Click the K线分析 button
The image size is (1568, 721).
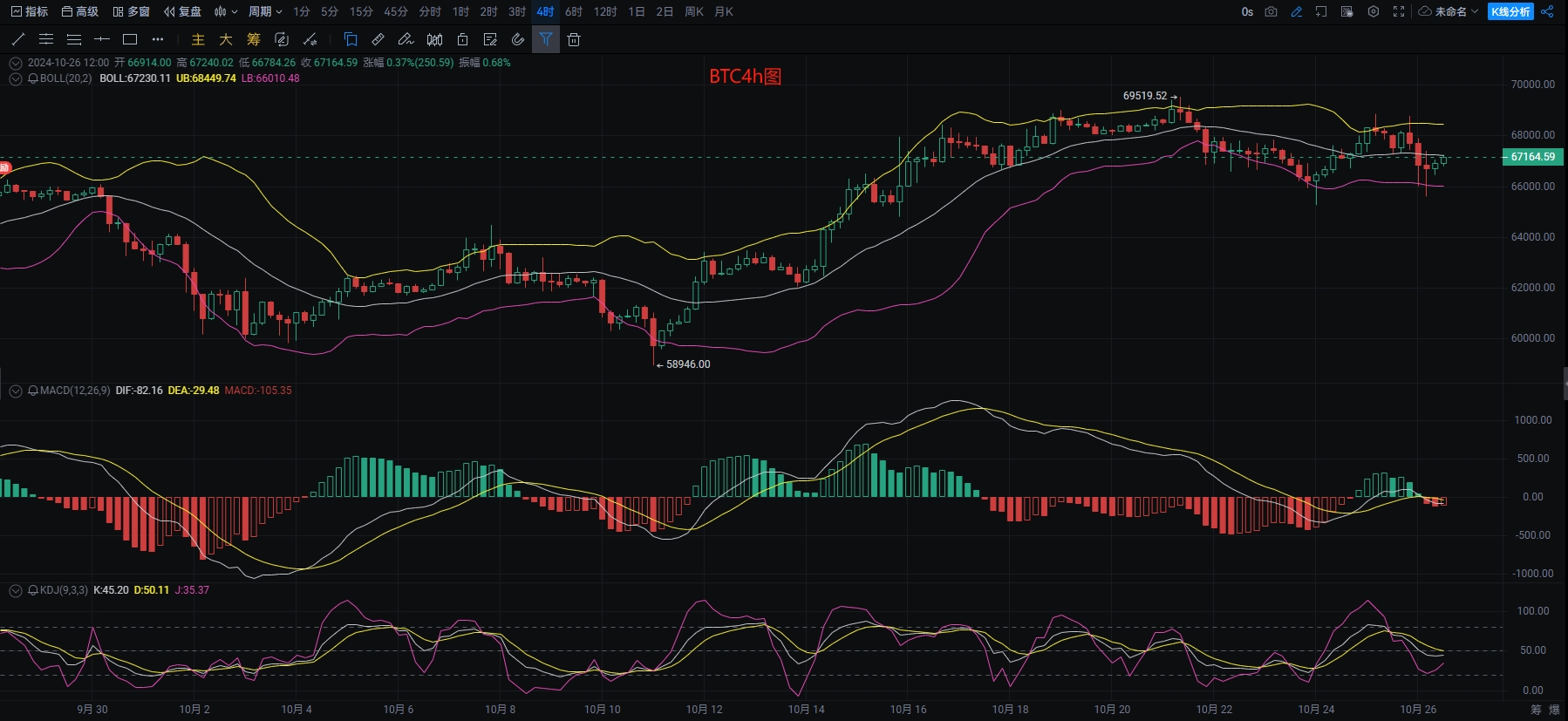click(1510, 11)
